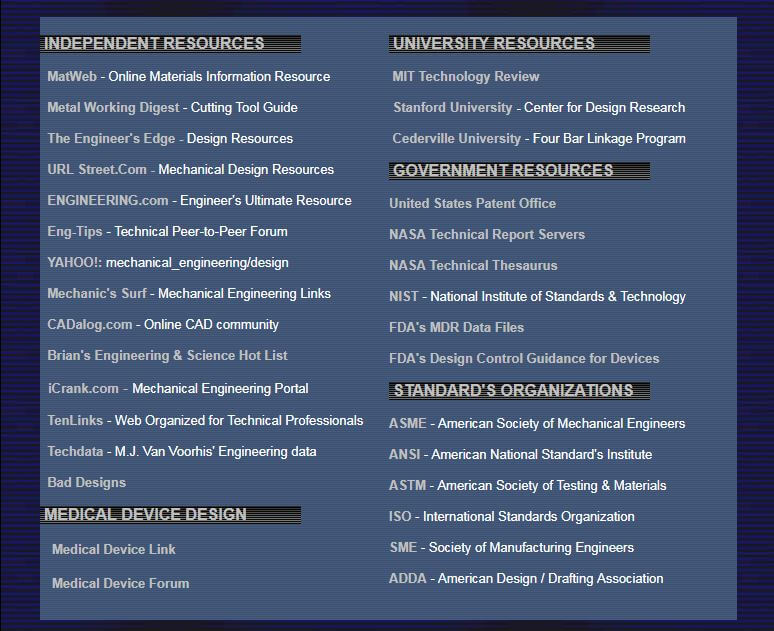Open NASA Technical Thesaurus link

point(473,266)
